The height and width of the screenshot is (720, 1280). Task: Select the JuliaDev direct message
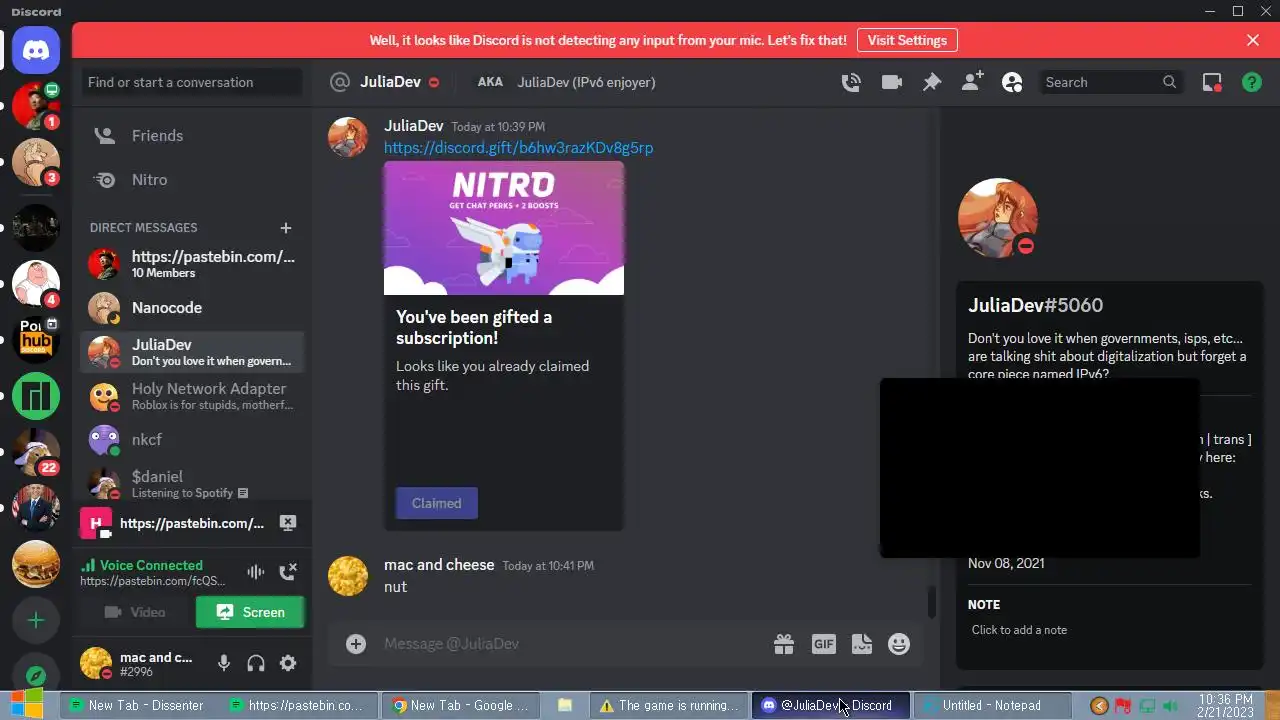[x=192, y=352]
